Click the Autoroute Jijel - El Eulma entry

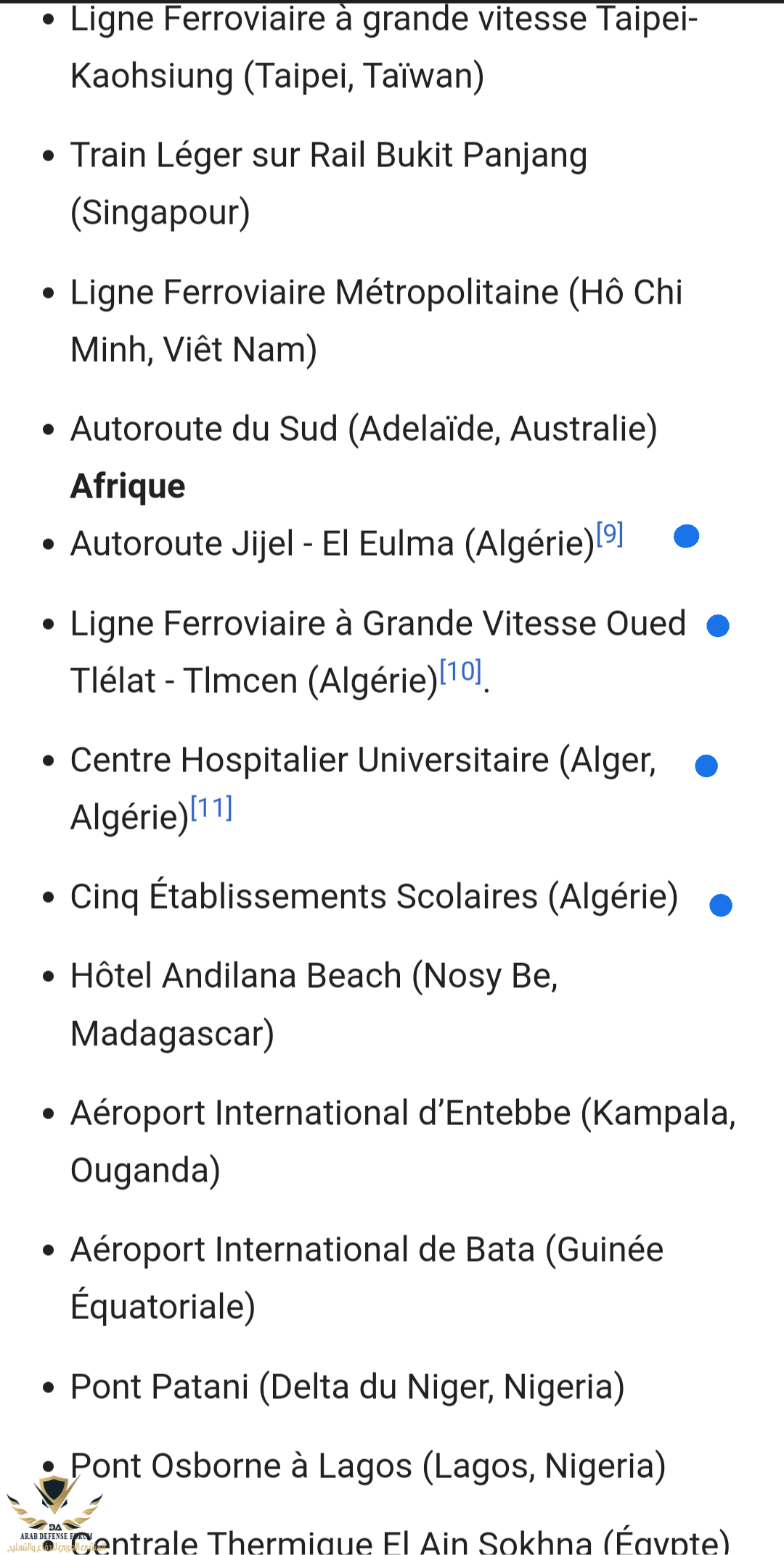(332, 544)
